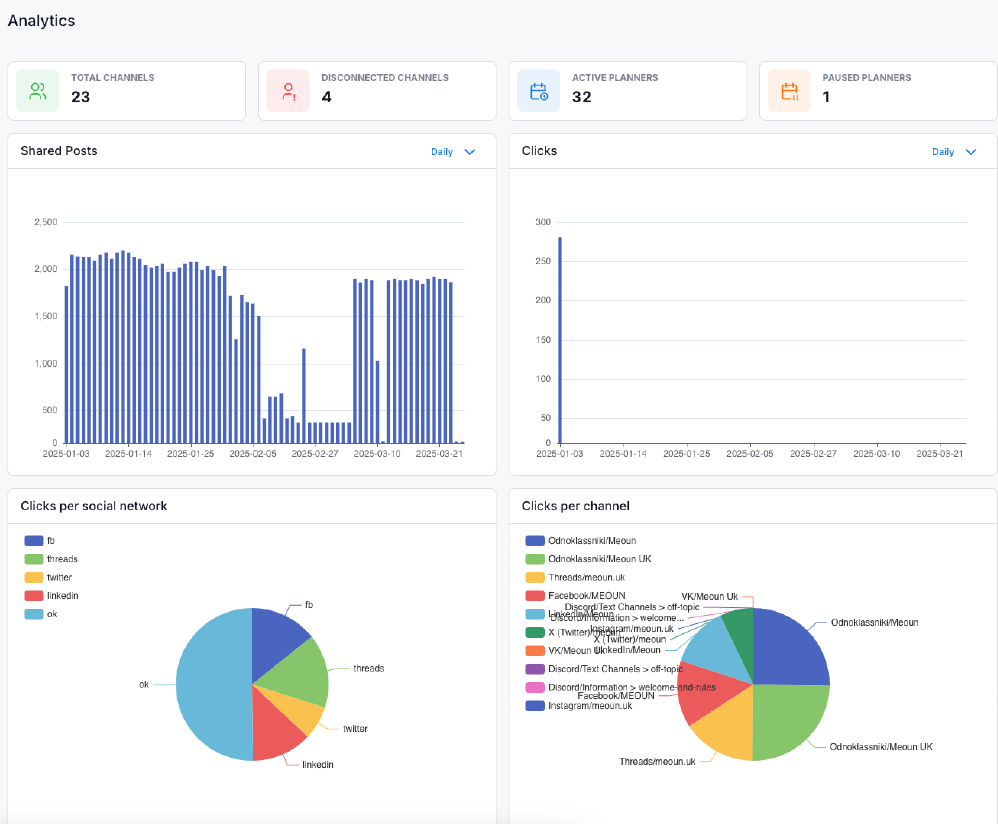Click the Total Channels stat card
Screen dimensions: 998x824
click(x=126, y=91)
